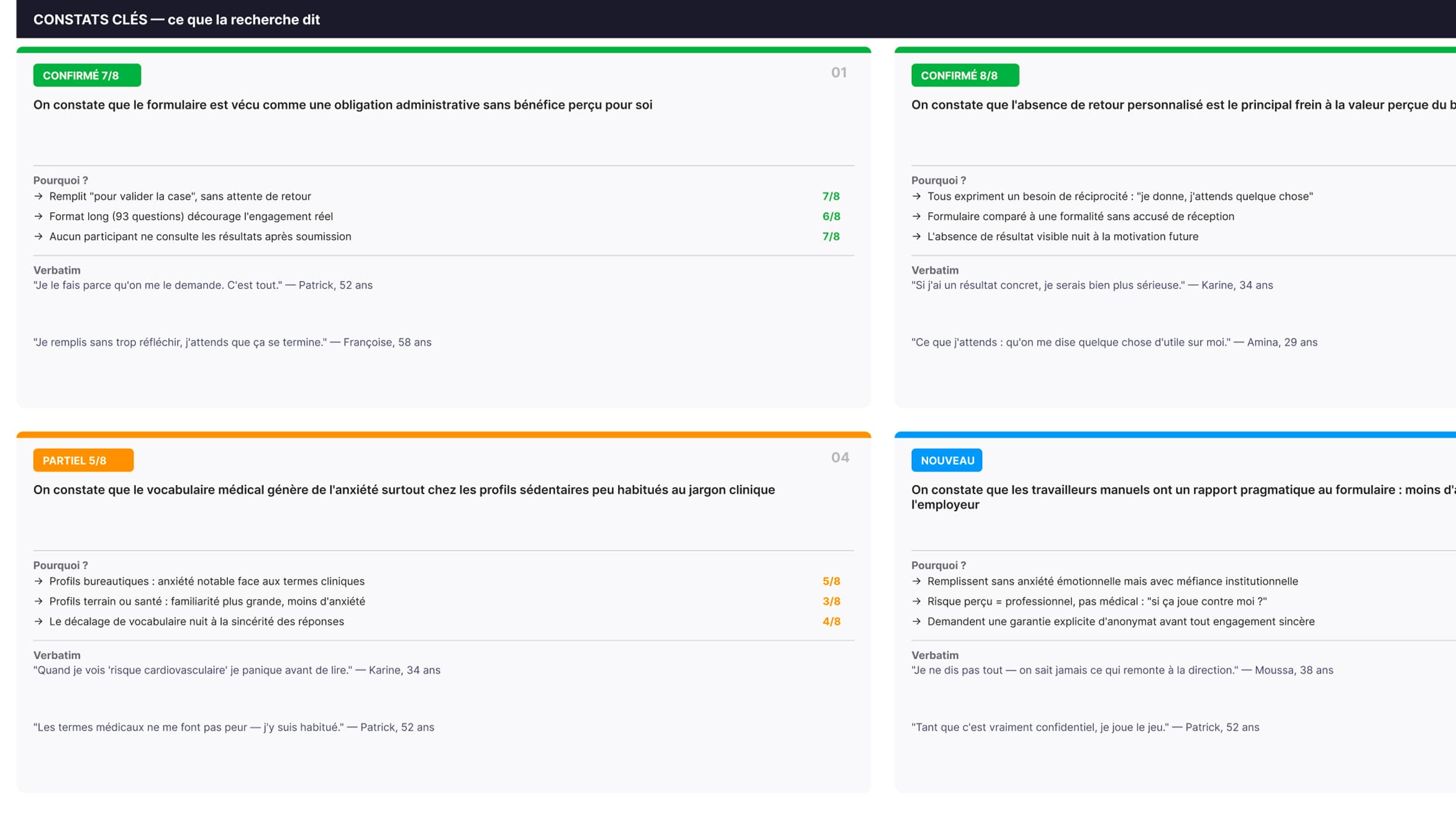
Task: Select headline about obligation administrative
Action: click(x=343, y=105)
